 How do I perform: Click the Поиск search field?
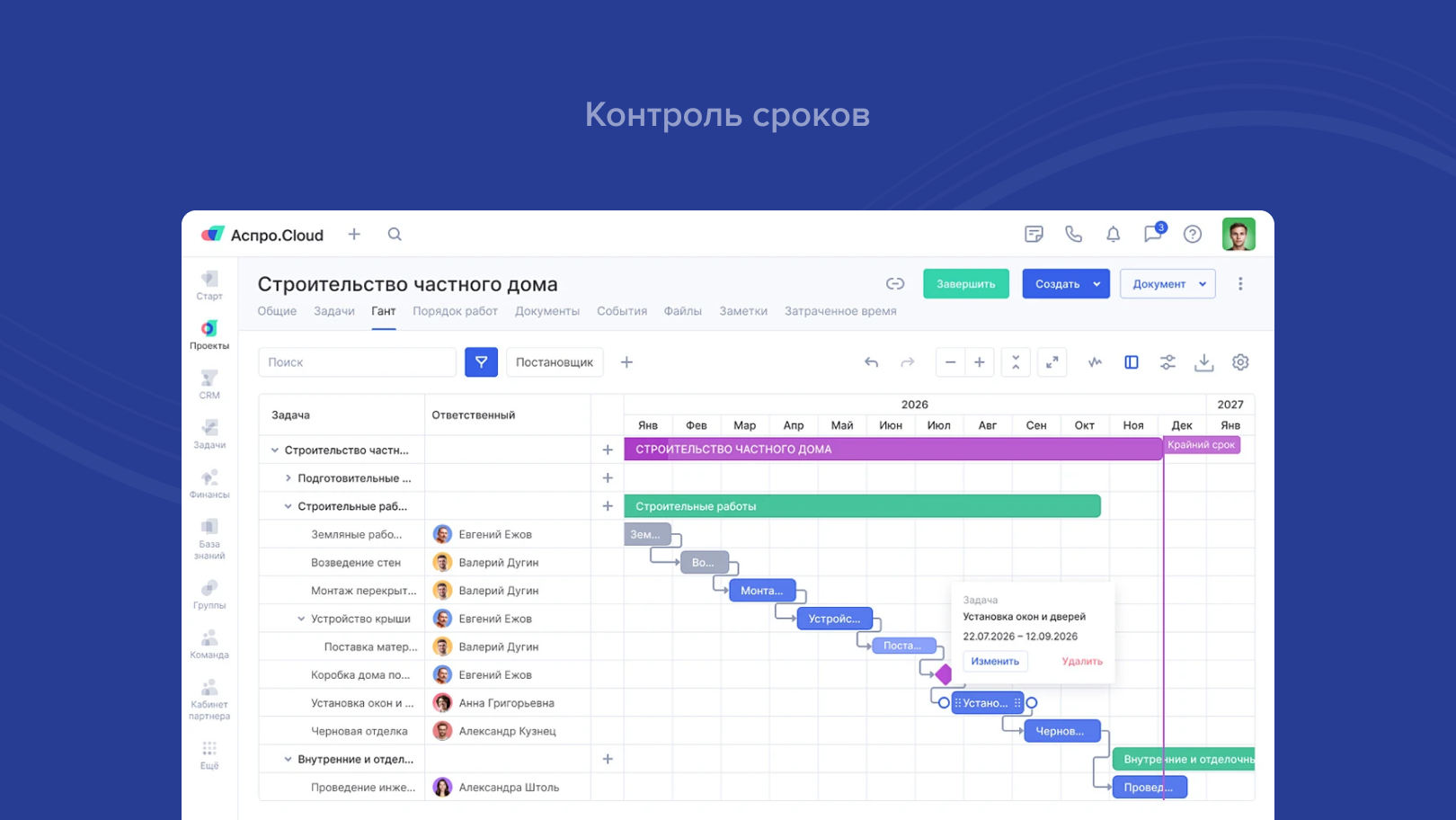click(x=357, y=362)
